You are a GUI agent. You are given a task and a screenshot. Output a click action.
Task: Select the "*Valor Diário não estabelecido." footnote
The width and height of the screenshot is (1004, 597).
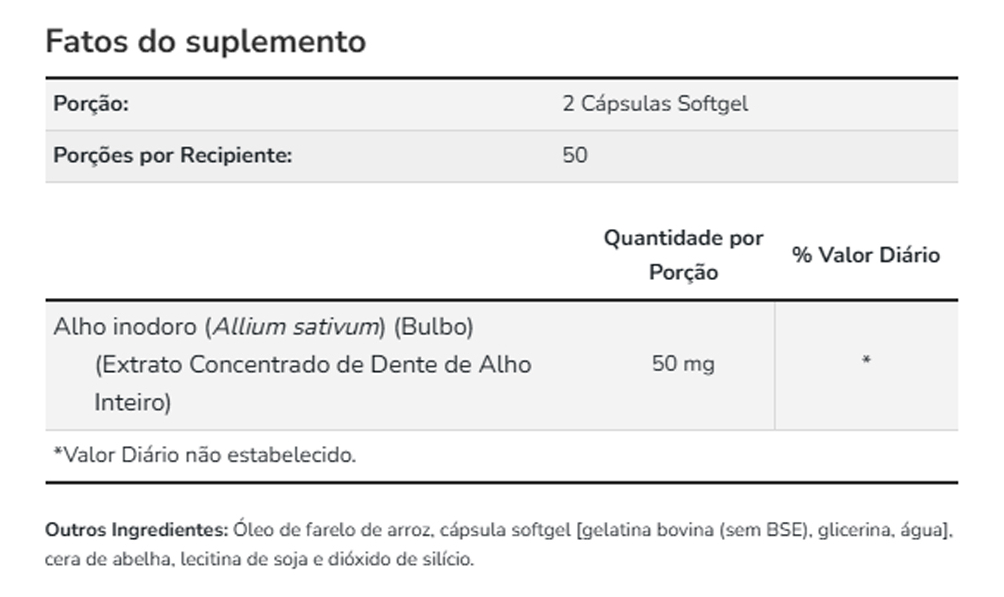click(204, 455)
